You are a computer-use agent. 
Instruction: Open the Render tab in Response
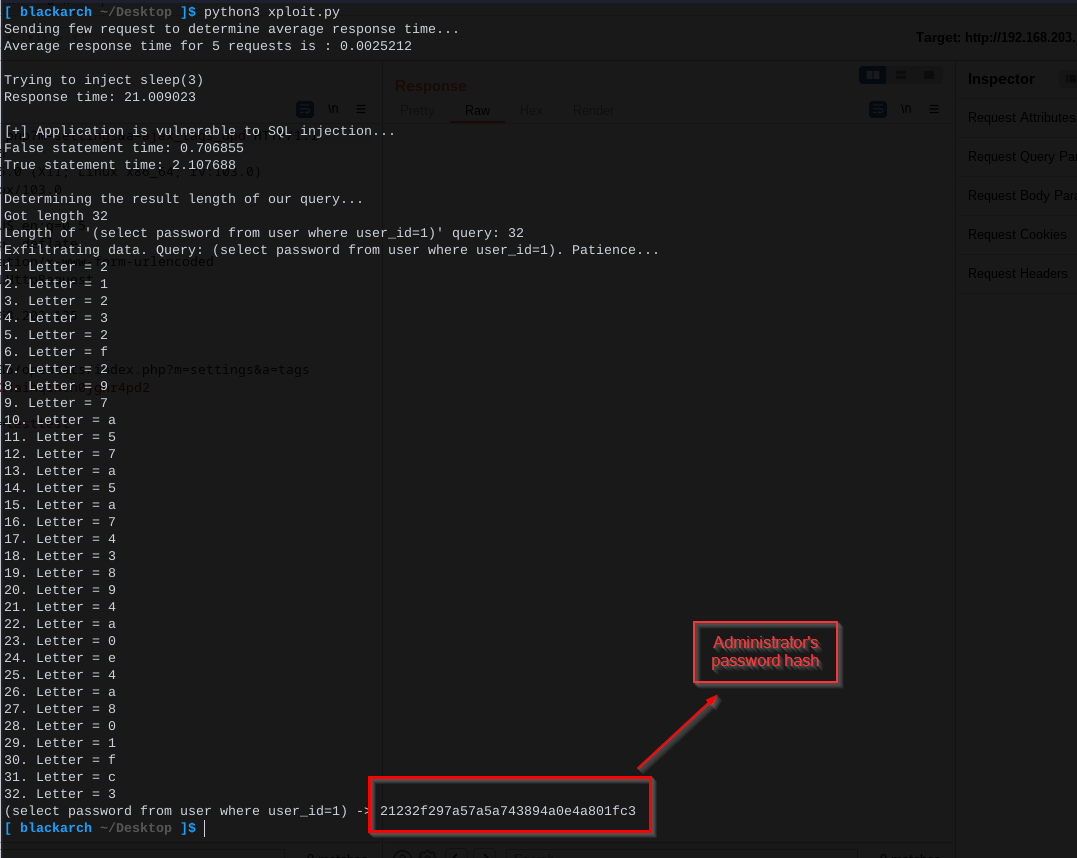click(593, 111)
